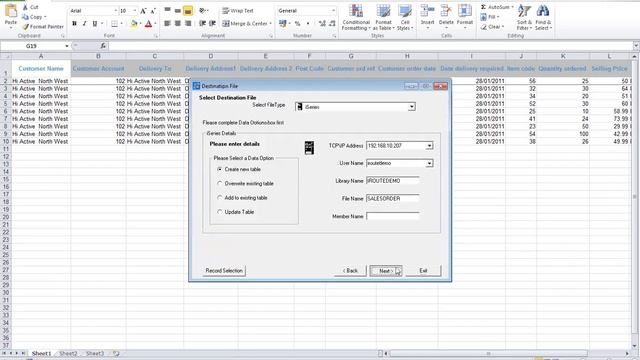Expand the TCP/IP Address combo box
The height and width of the screenshot is (360, 640).
pyautogui.click(x=429, y=146)
